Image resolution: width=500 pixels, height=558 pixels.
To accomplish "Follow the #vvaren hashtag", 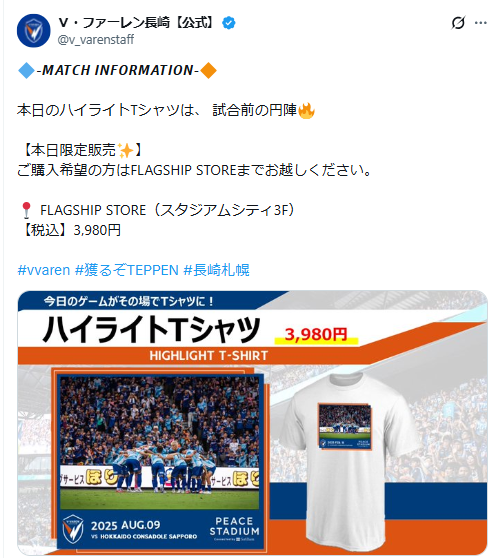I will 44,270.
